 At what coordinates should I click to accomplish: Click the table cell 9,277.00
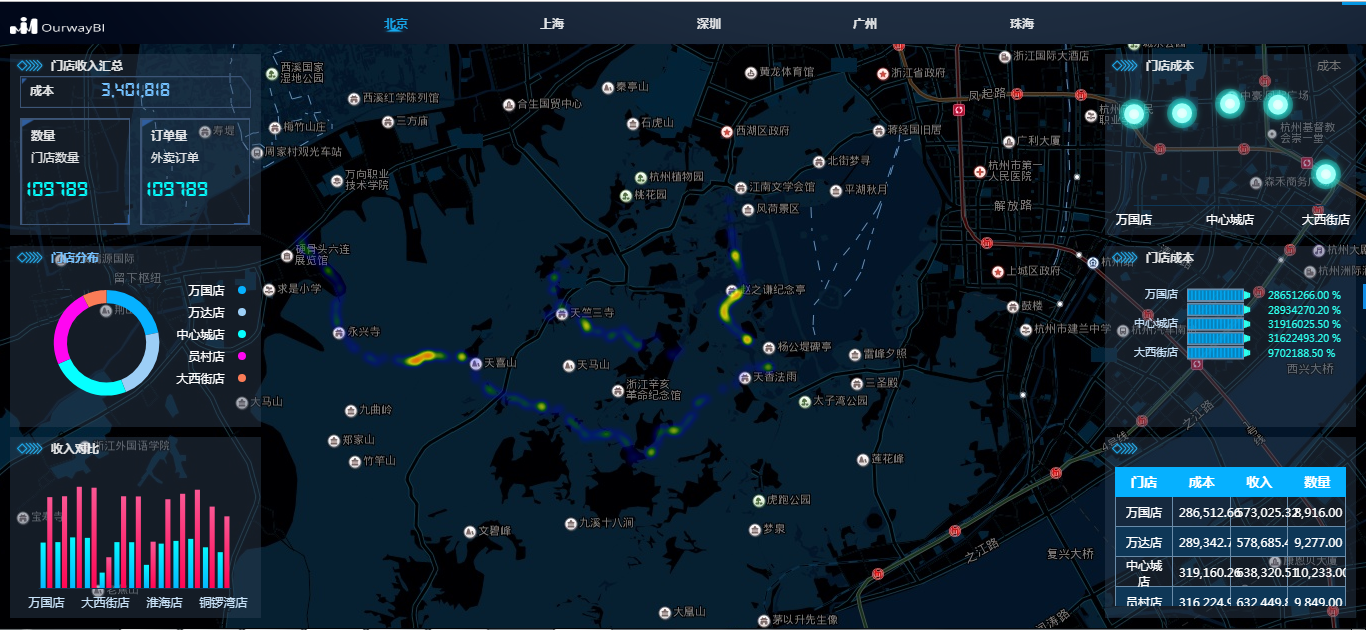coord(1317,542)
